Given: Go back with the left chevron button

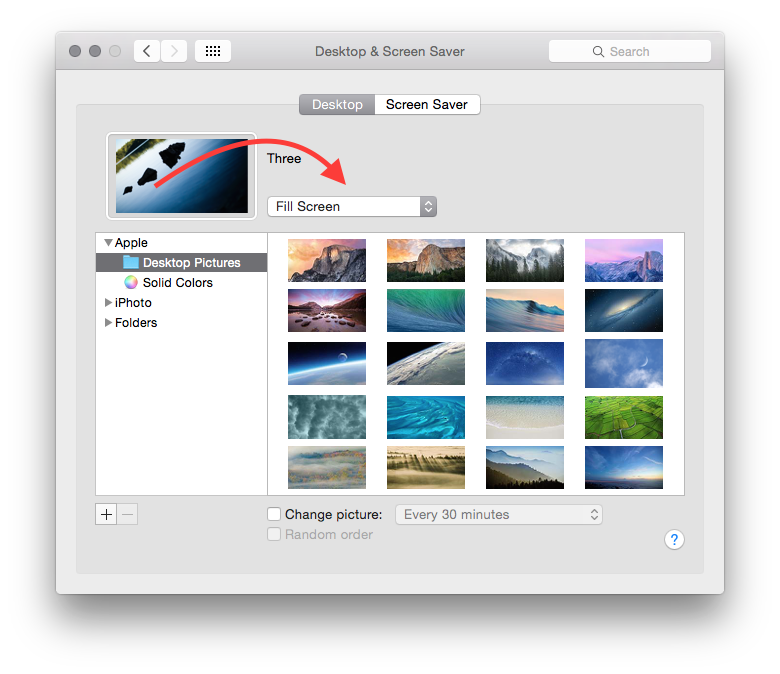Looking at the screenshot, I should pyautogui.click(x=147, y=51).
